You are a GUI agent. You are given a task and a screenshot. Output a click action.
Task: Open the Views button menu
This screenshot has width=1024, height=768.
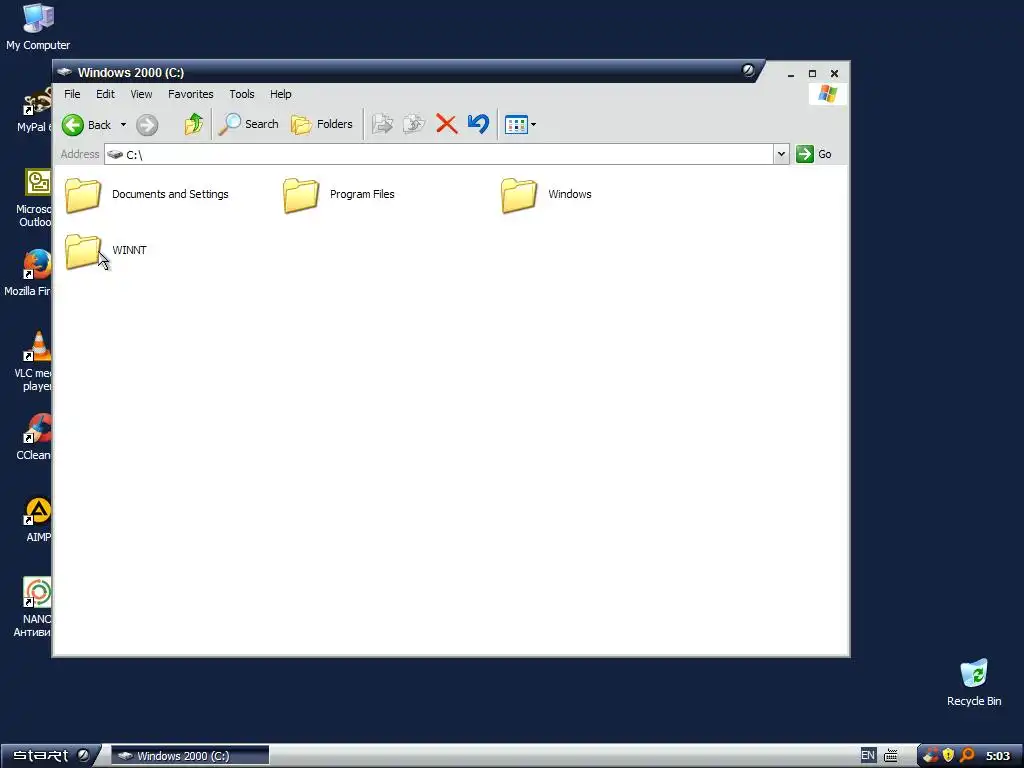pos(520,124)
